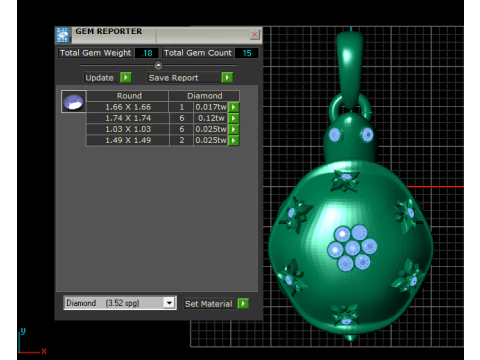This screenshot has width=480, height=360.
Task: Select the 1.49 X 1.49 size cell
Action: click(x=128, y=140)
